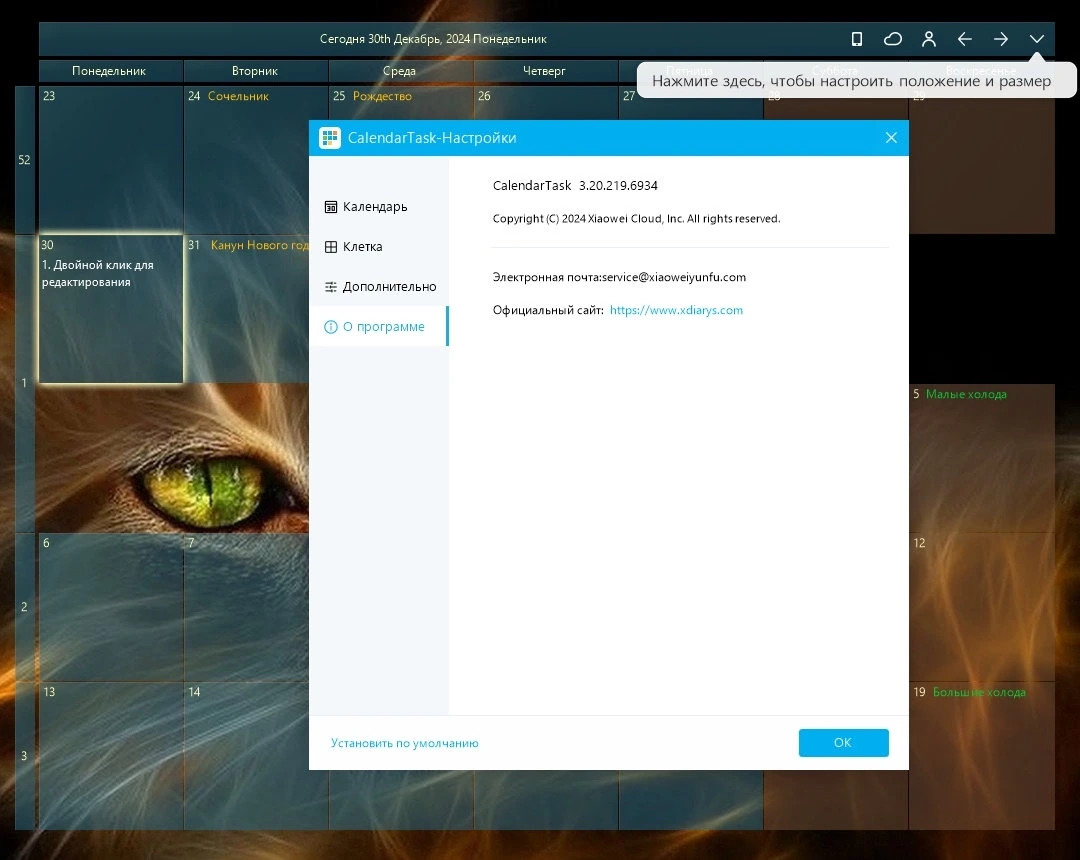
Task: Click the January 5 Малые холода cell
Action: (982, 458)
